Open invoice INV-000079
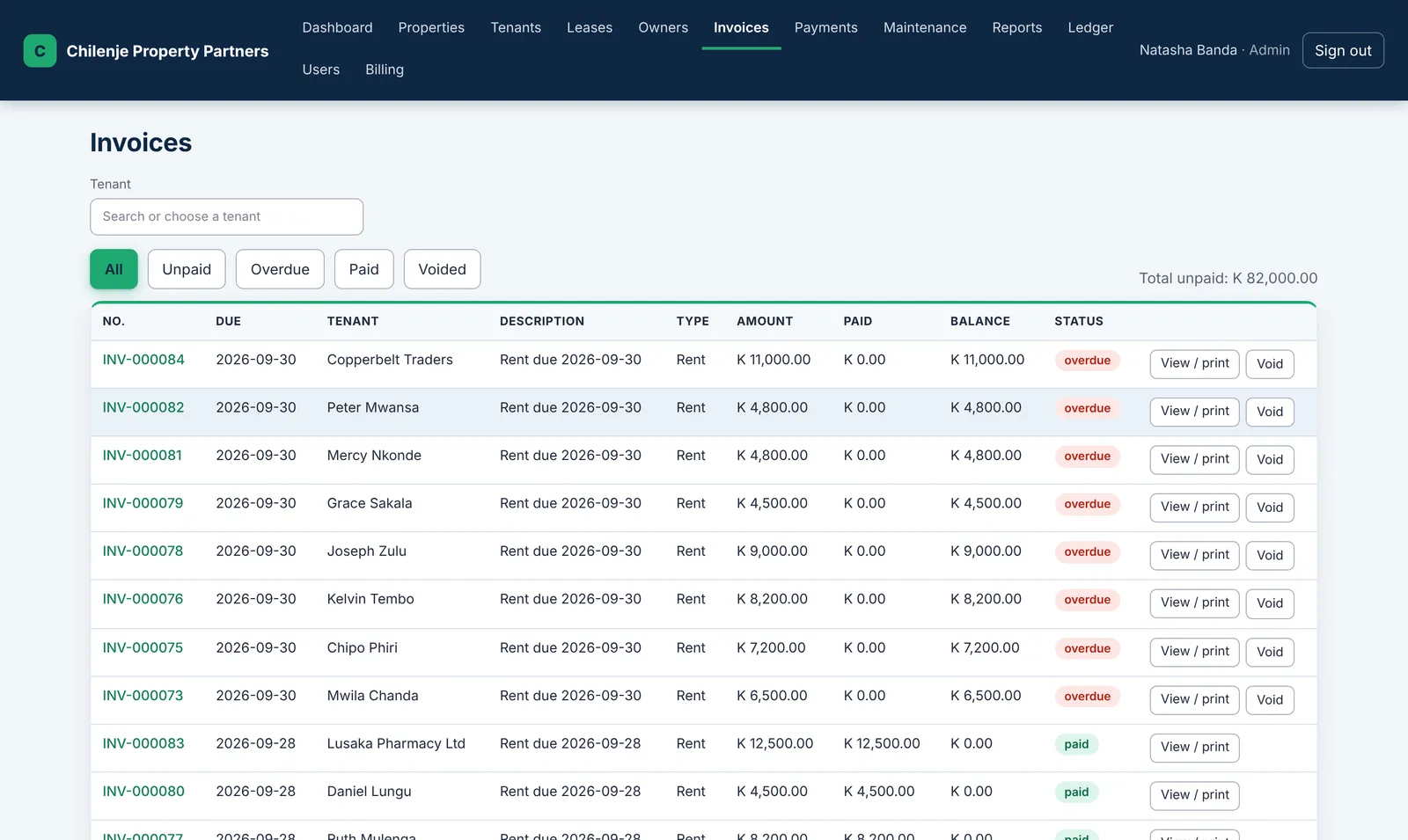The image size is (1408, 840). coord(143,503)
